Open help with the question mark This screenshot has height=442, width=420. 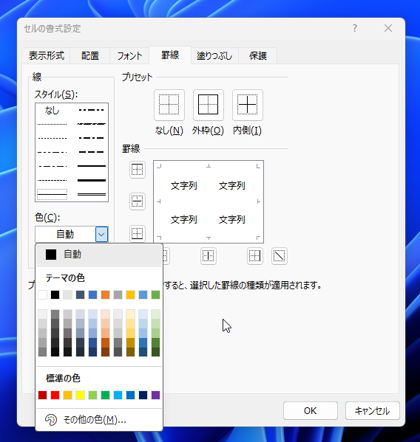coord(355,28)
